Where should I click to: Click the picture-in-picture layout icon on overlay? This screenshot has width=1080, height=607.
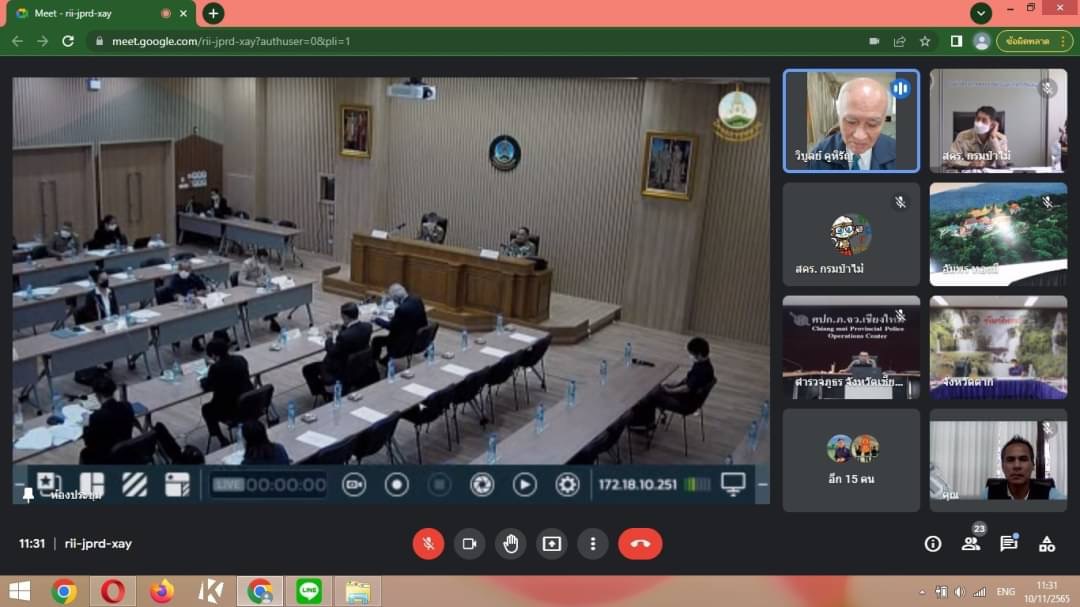177,484
